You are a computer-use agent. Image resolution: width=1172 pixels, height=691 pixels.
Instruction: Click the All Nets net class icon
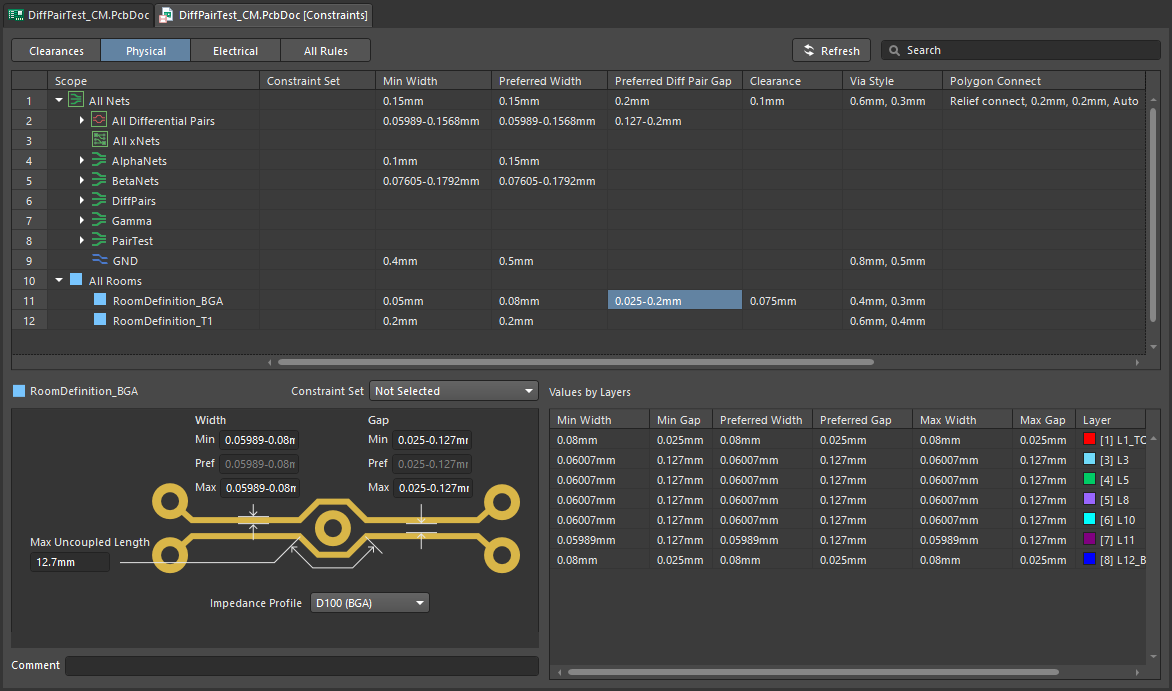coord(75,100)
